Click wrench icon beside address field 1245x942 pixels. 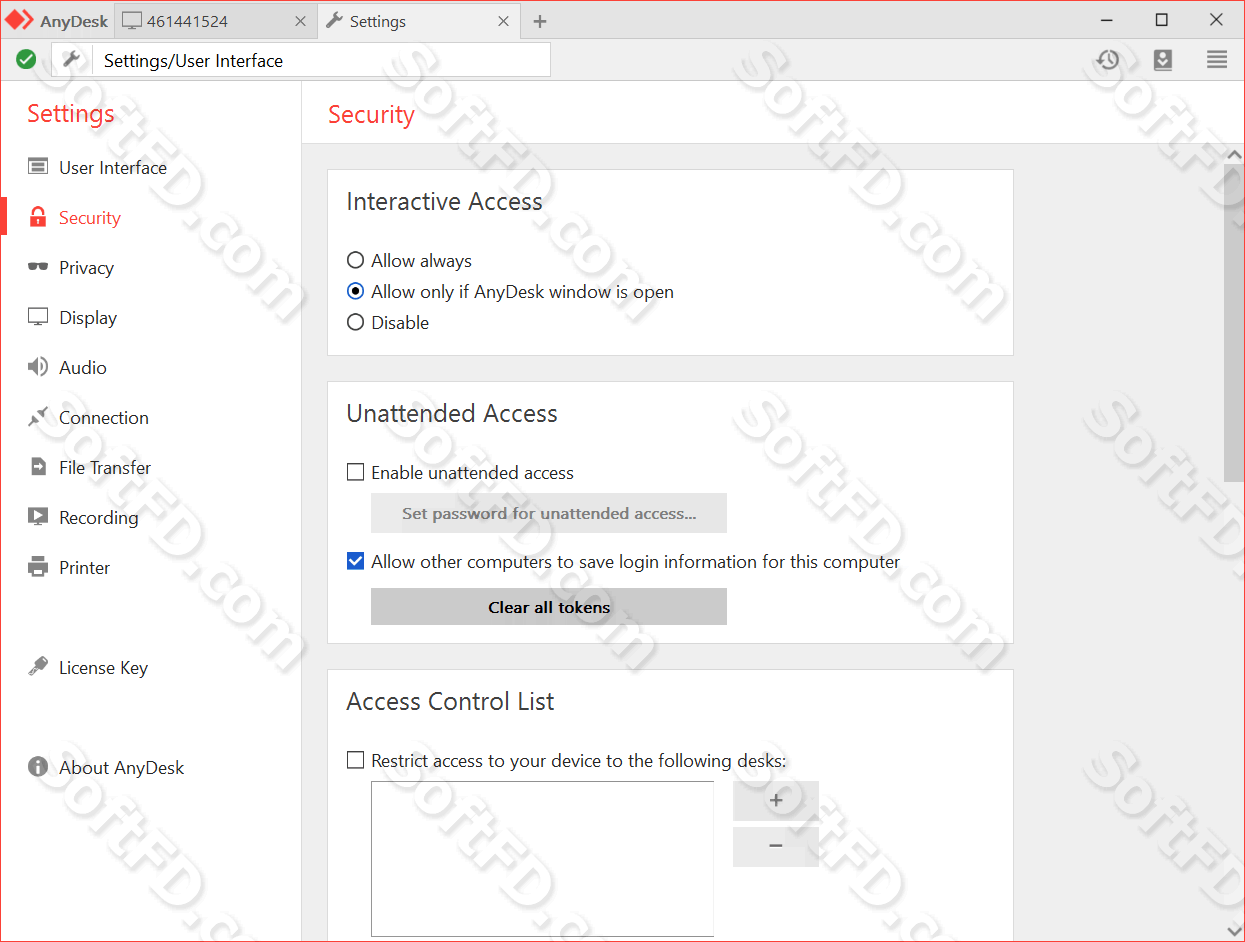71,60
